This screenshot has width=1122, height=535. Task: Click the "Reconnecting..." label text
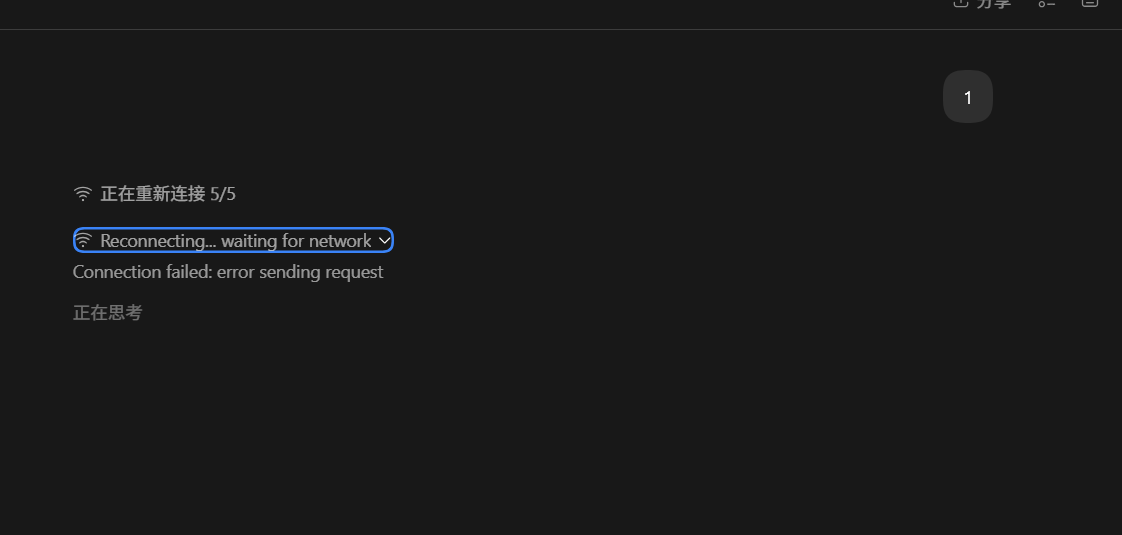point(158,241)
